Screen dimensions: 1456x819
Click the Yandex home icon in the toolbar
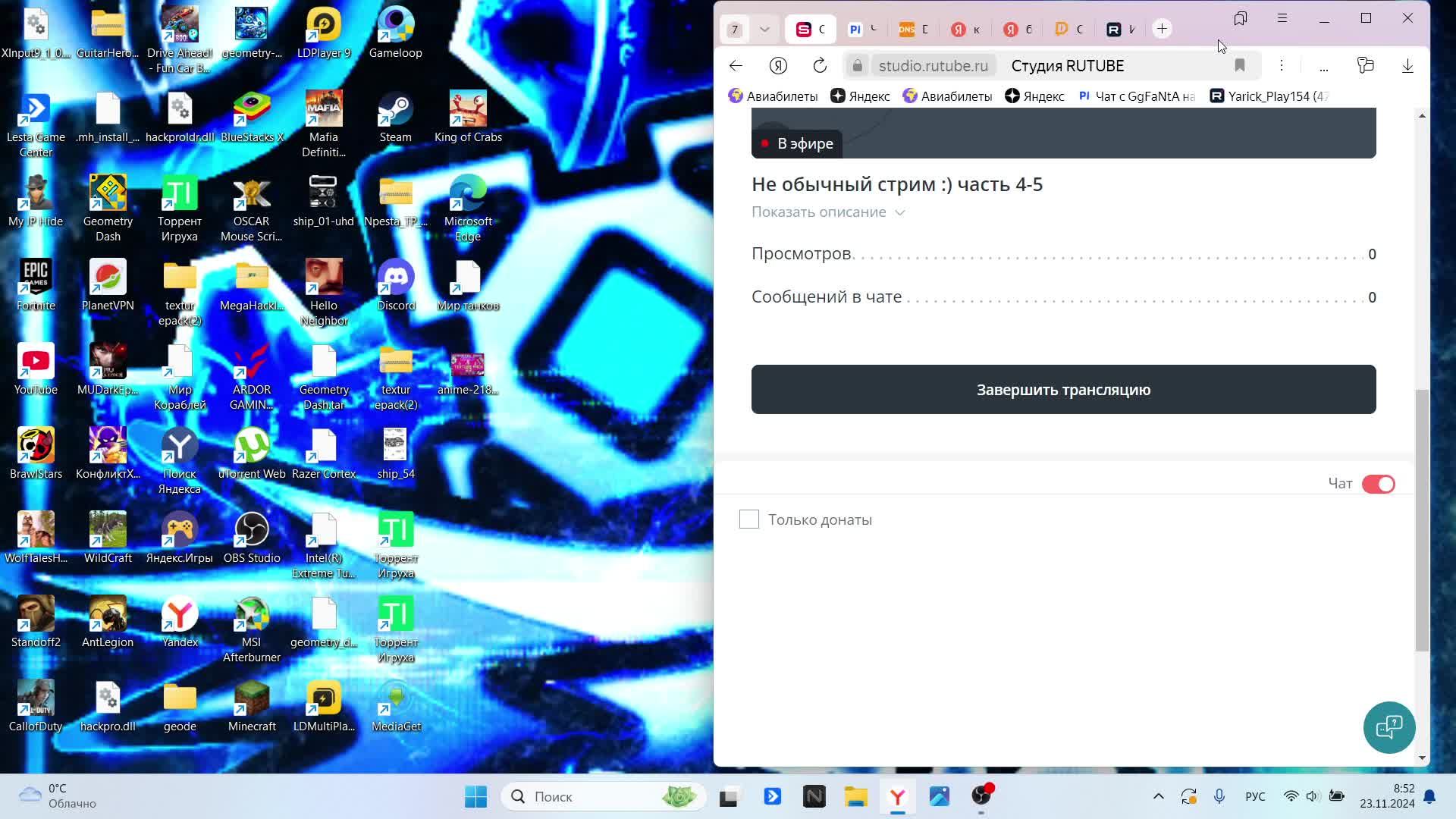point(778,66)
